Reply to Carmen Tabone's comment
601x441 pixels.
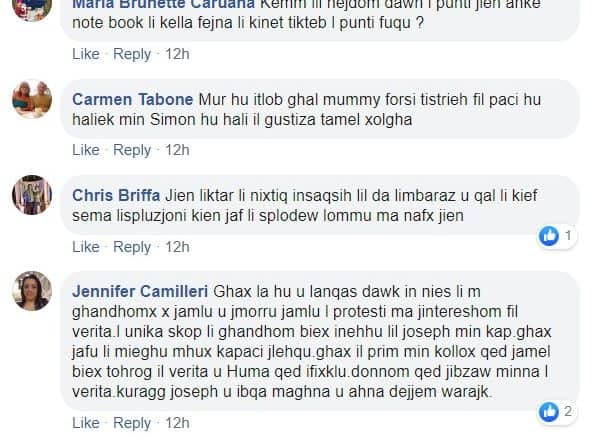tap(132, 150)
